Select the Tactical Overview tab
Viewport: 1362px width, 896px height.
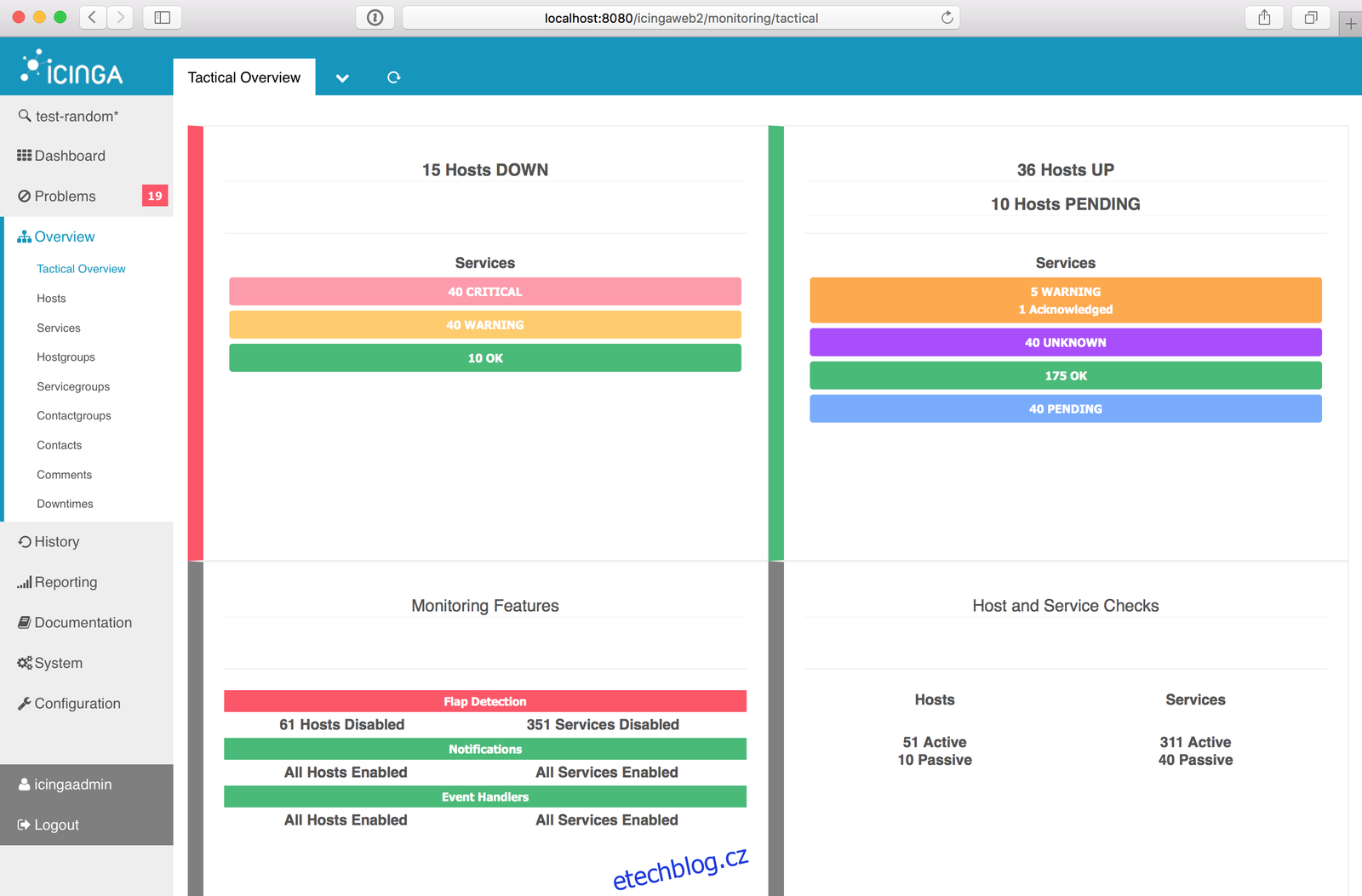(x=244, y=77)
